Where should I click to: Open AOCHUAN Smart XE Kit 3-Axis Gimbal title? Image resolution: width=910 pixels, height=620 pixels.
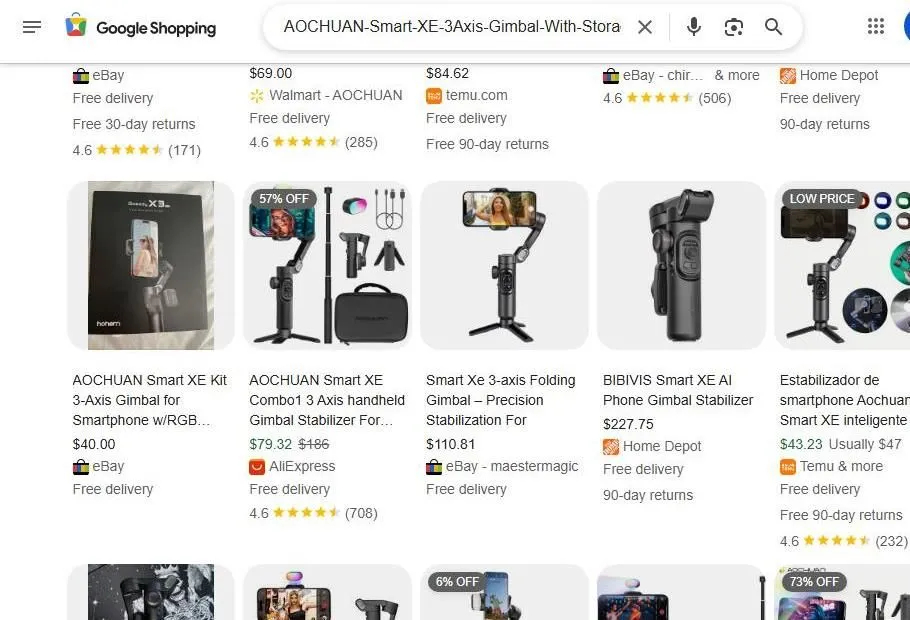click(150, 400)
